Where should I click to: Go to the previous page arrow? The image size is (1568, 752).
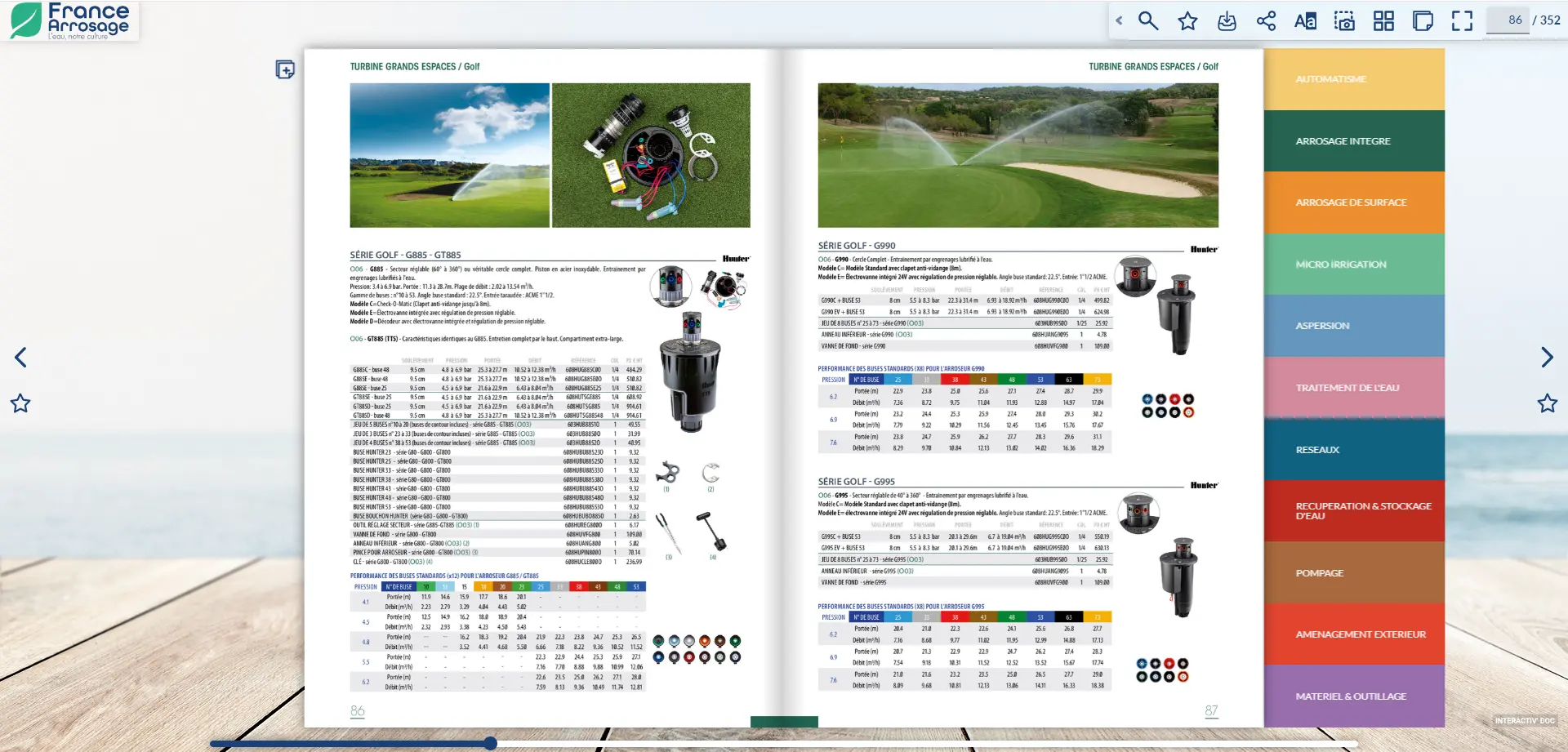coord(20,357)
